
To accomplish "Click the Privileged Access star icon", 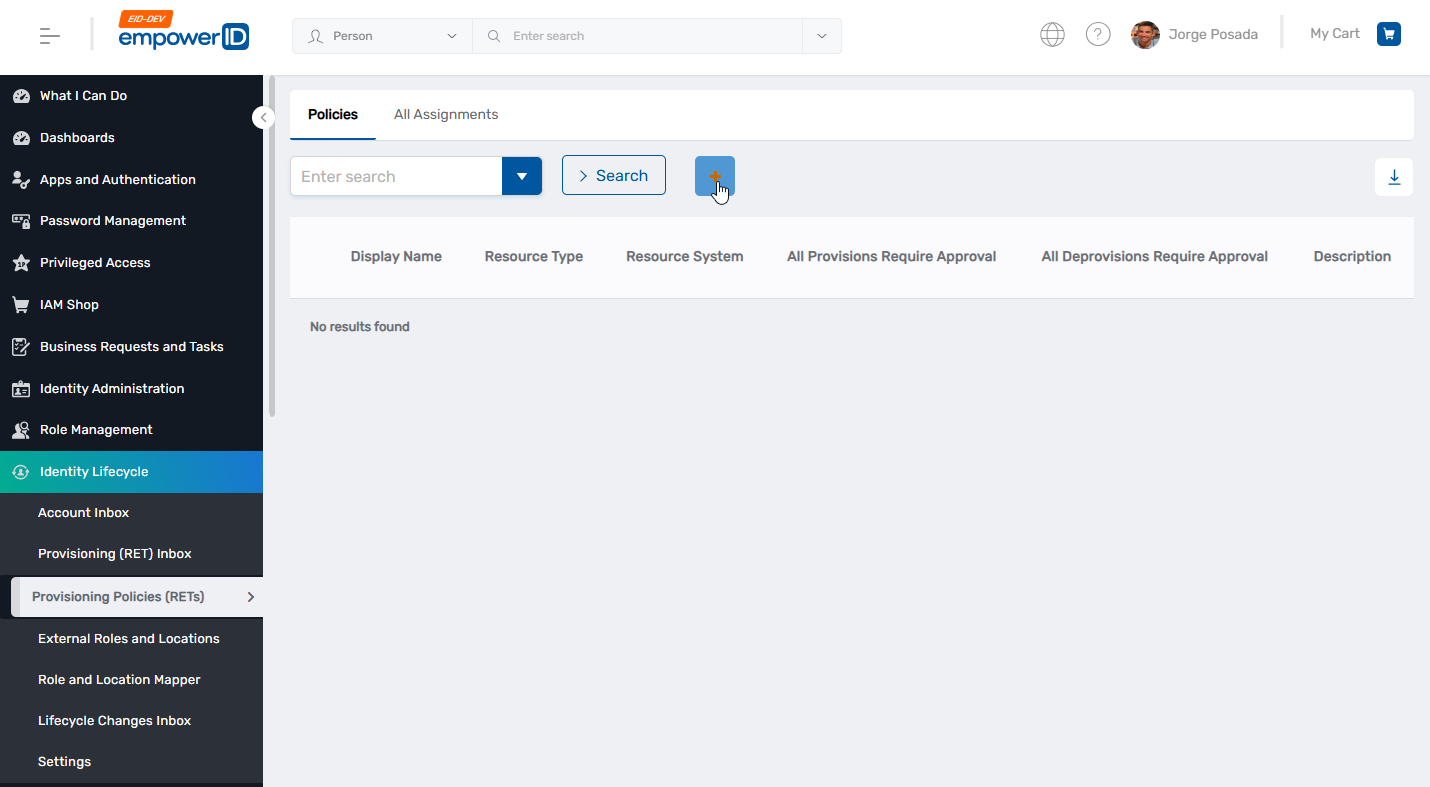I will click(x=20, y=262).
